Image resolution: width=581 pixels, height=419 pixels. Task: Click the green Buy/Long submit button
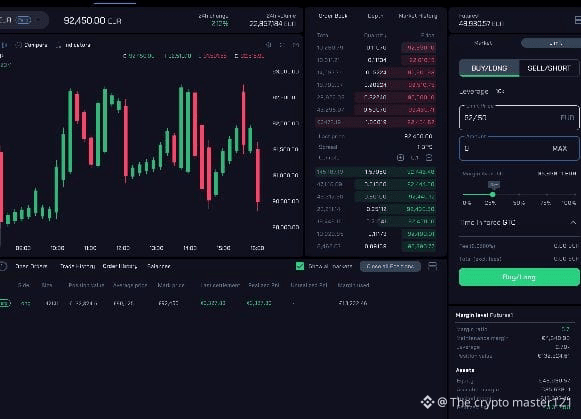519,277
